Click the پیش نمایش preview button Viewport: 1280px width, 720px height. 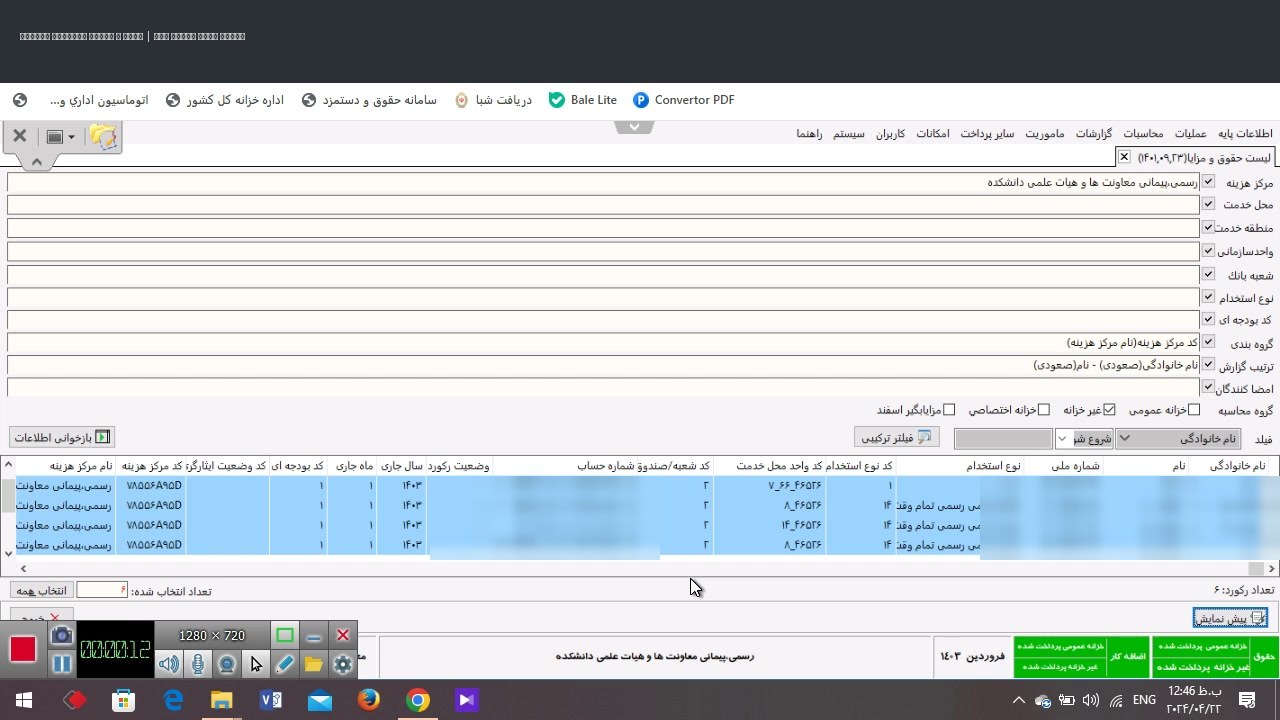[1230, 618]
